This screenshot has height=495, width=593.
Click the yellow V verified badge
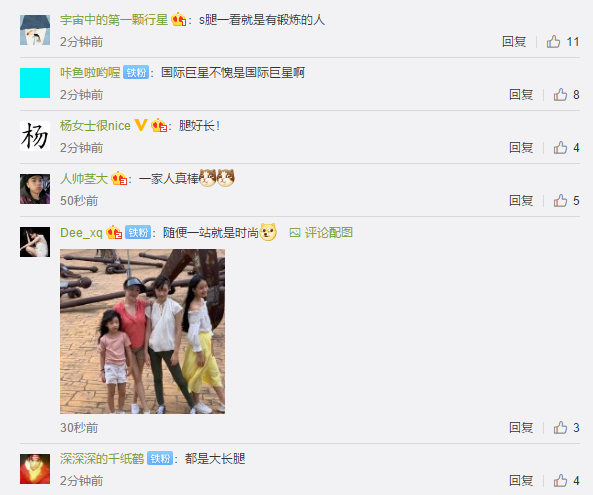141,125
